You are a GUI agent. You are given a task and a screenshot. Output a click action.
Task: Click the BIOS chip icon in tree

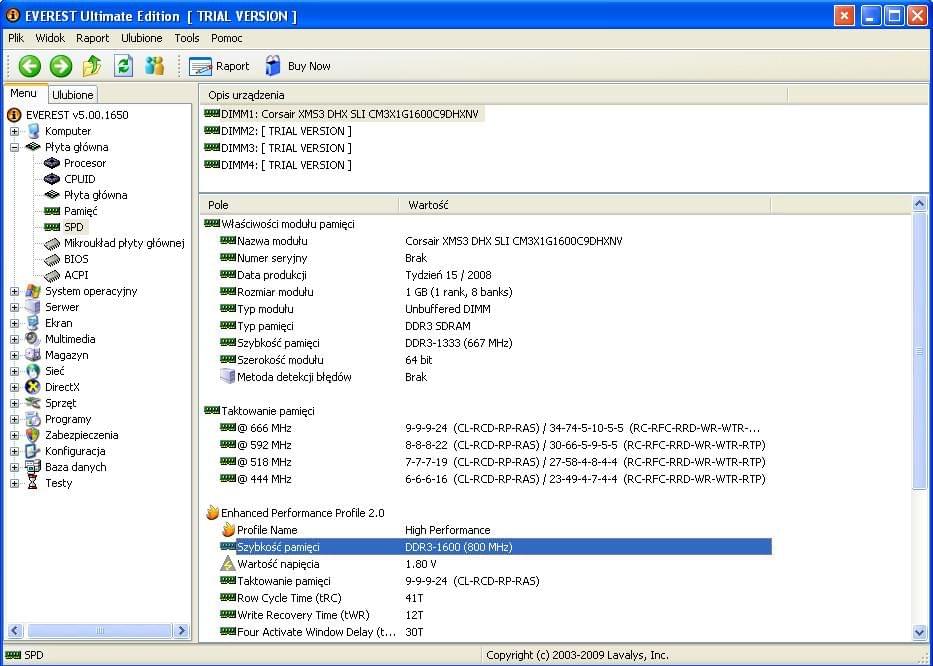pyautogui.click(x=52, y=259)
